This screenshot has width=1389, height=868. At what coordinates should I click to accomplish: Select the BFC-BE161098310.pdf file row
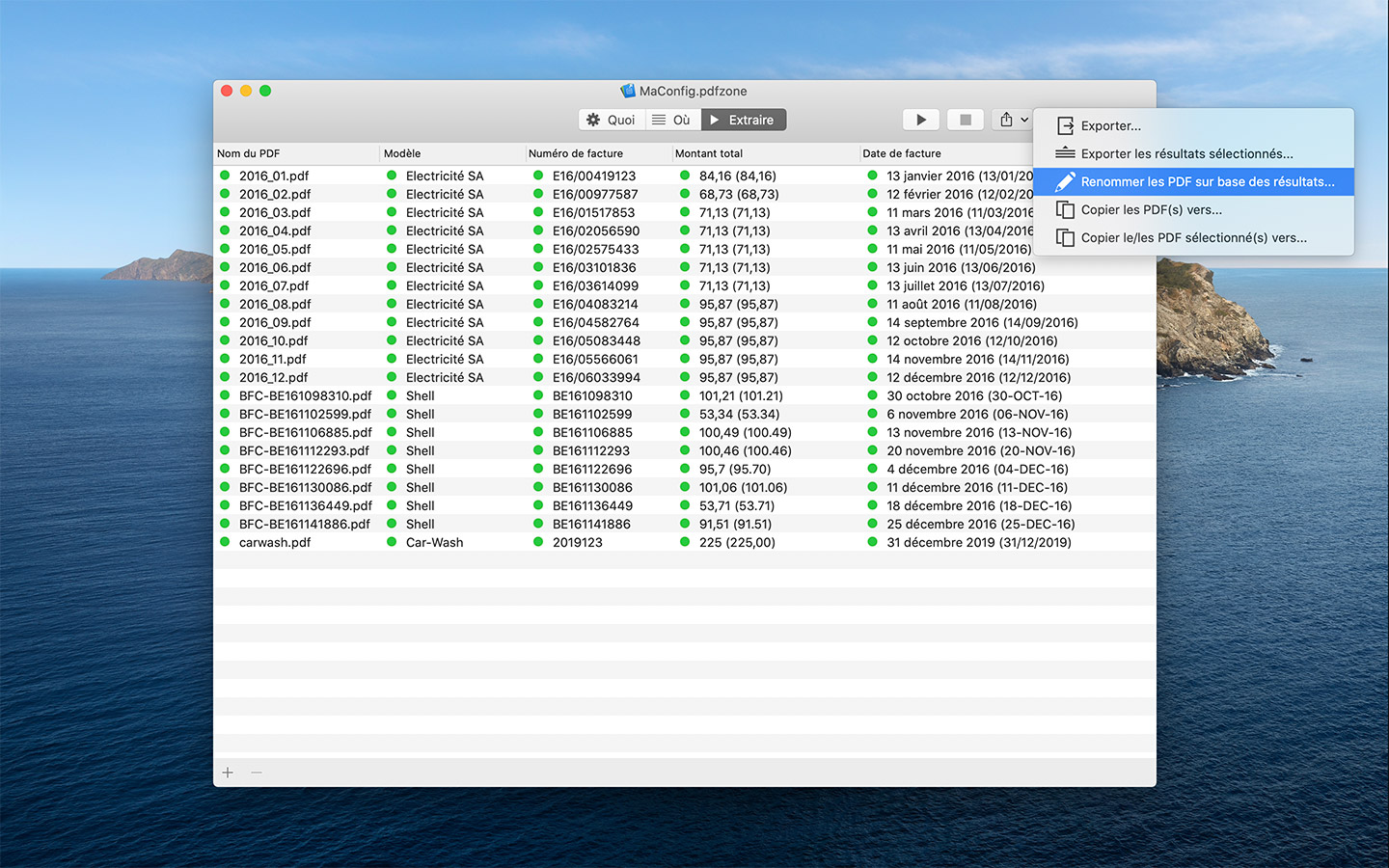305,395
